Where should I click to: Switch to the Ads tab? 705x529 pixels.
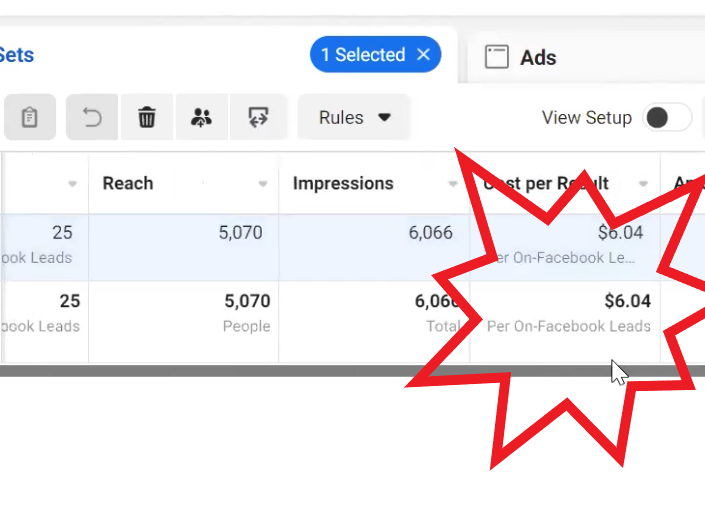pos(538,58)
